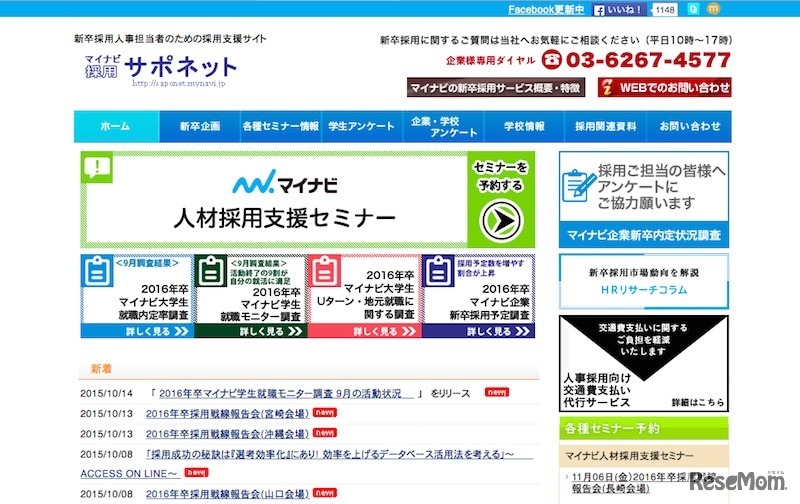This screenshot has height=504, width=800.
Task: Click the Twitter bird icon
Action: [693, 9]
